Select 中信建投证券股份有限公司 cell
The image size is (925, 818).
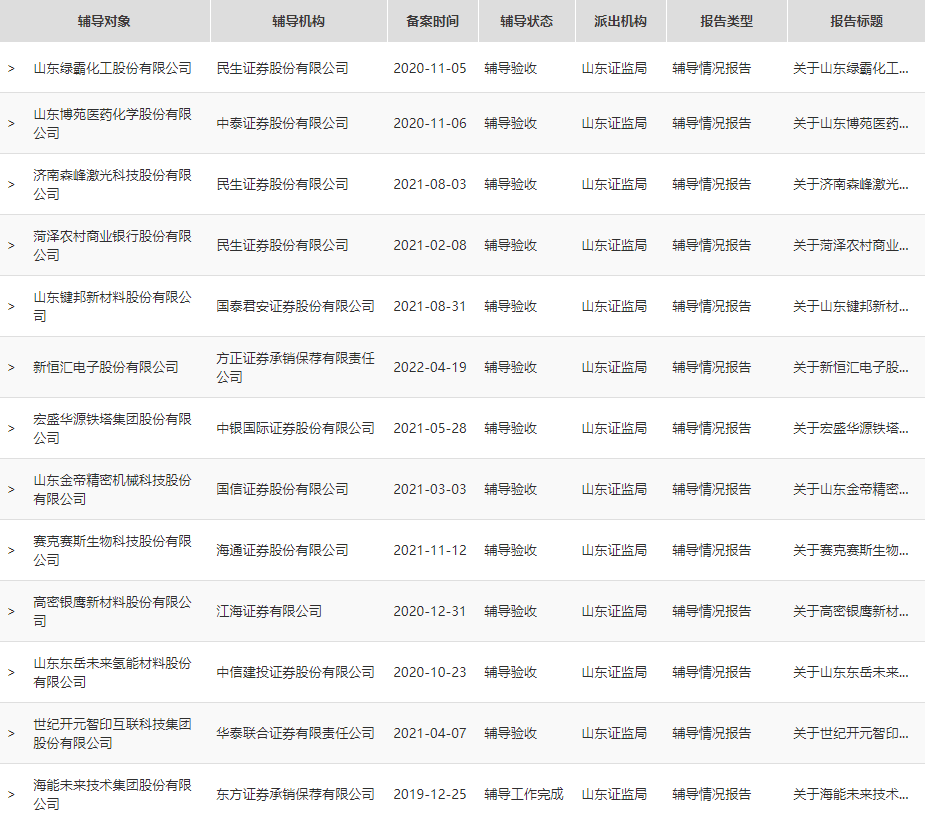[x=295, y=672]
